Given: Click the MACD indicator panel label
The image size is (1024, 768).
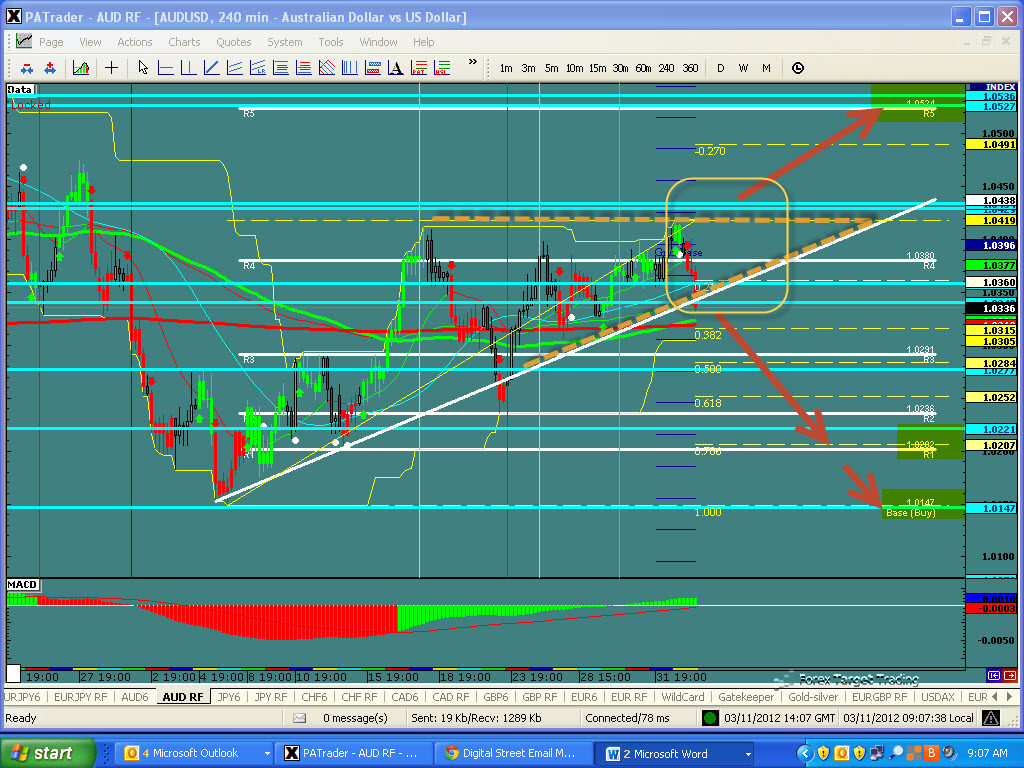Looking at the screenshot, I should coord(22,583).
